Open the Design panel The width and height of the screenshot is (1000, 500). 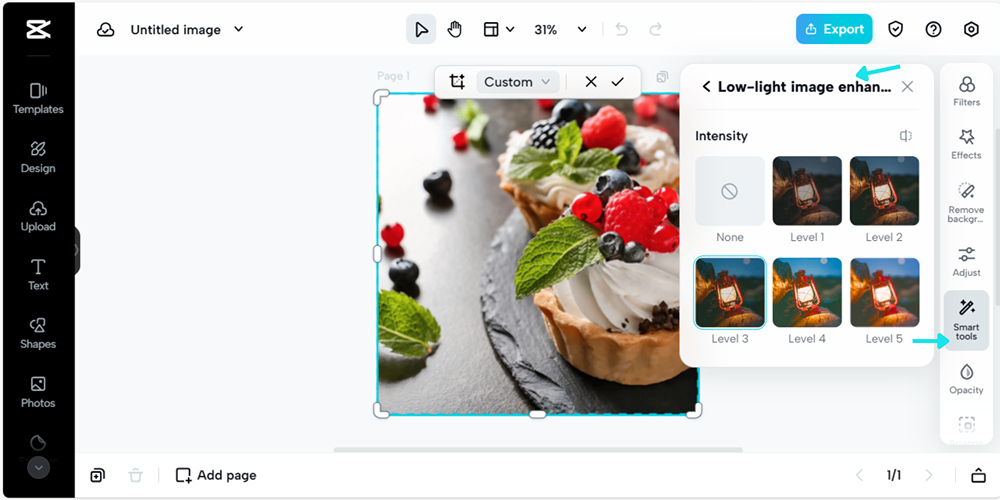[x=38, y=158]
